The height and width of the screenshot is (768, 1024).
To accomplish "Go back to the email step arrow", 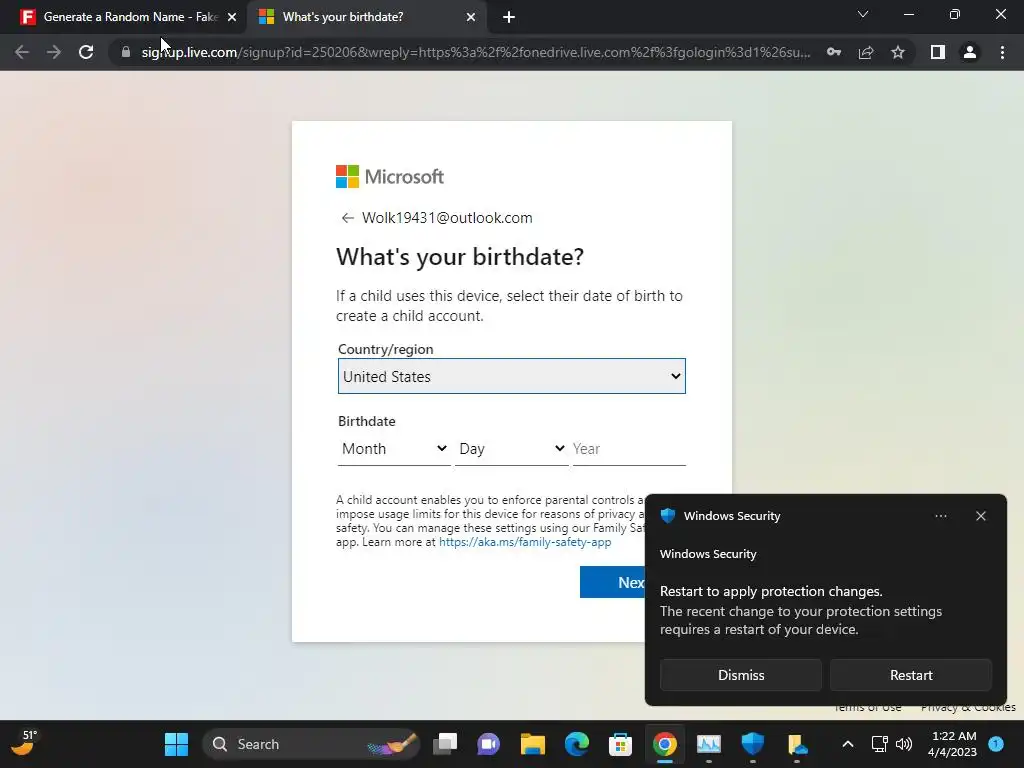I will pyautogui.click(x=347, y=218).
